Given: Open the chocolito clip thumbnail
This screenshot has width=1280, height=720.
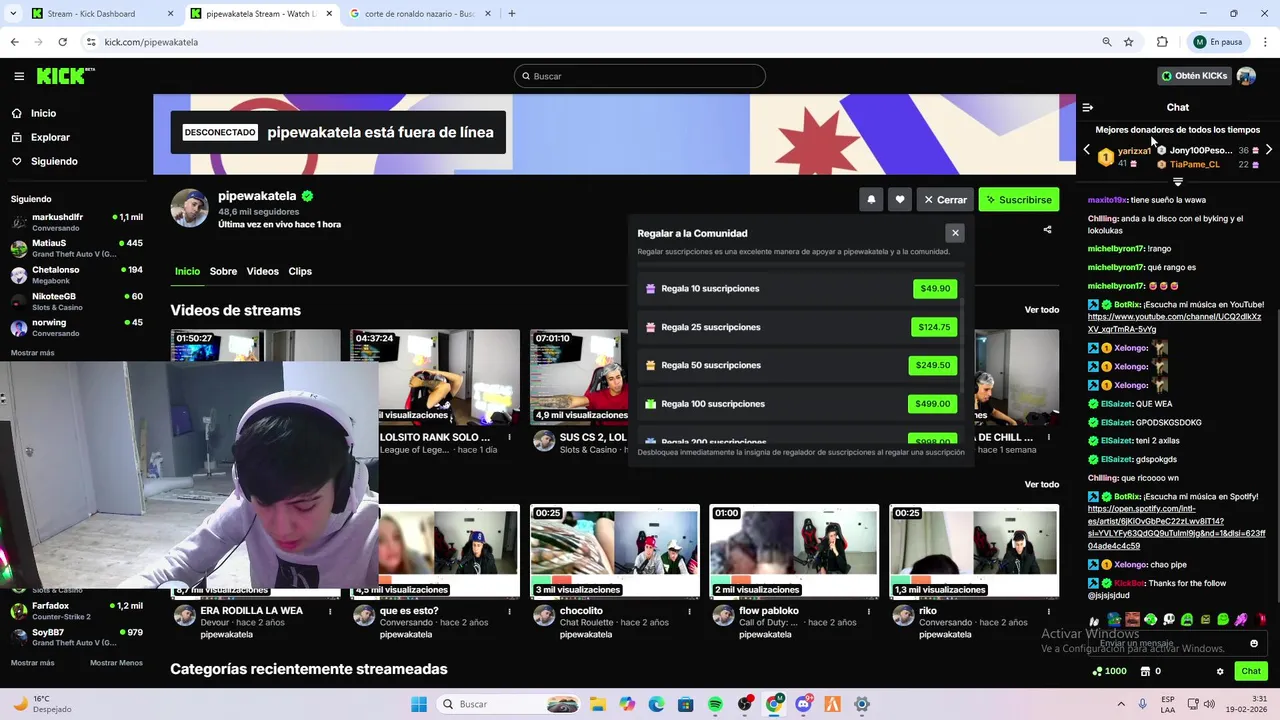Looking at the screenshot, I should point(614,551).
